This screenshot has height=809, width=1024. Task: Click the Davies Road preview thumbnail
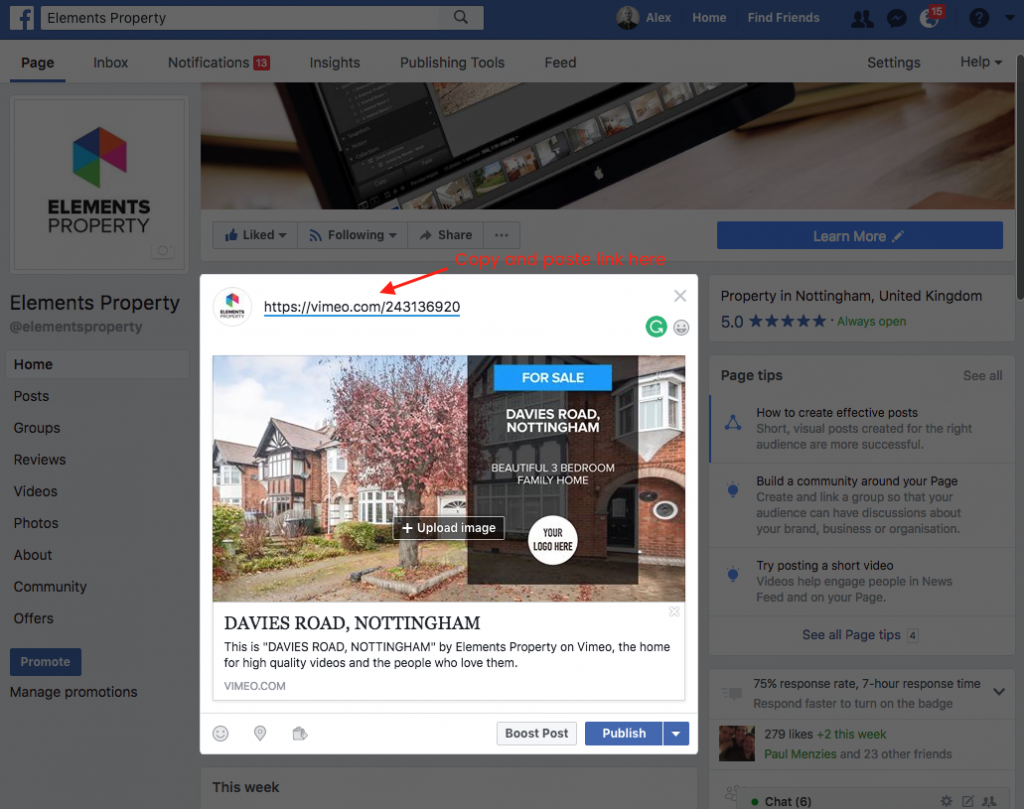[x=449, y=478]
